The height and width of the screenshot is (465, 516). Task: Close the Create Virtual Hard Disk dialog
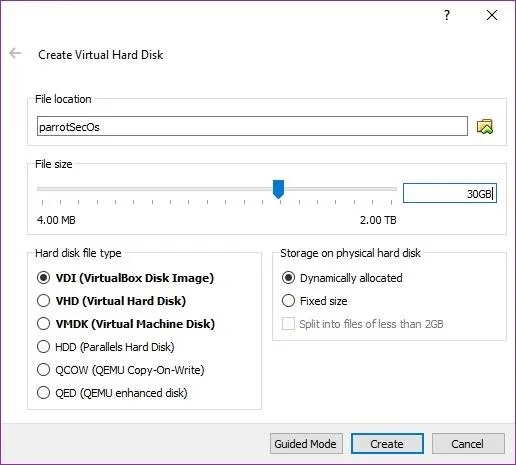click(x=492, y=15)
